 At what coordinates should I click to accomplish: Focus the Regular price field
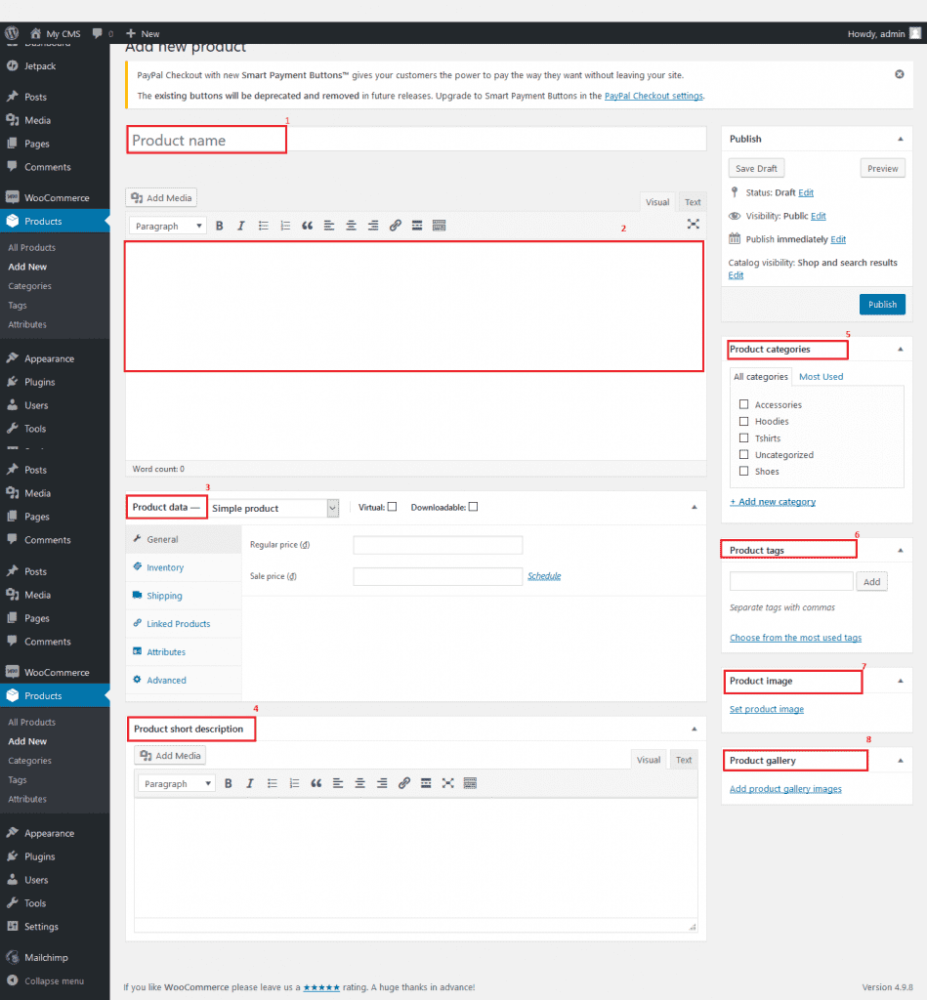[x=438, y=545]
